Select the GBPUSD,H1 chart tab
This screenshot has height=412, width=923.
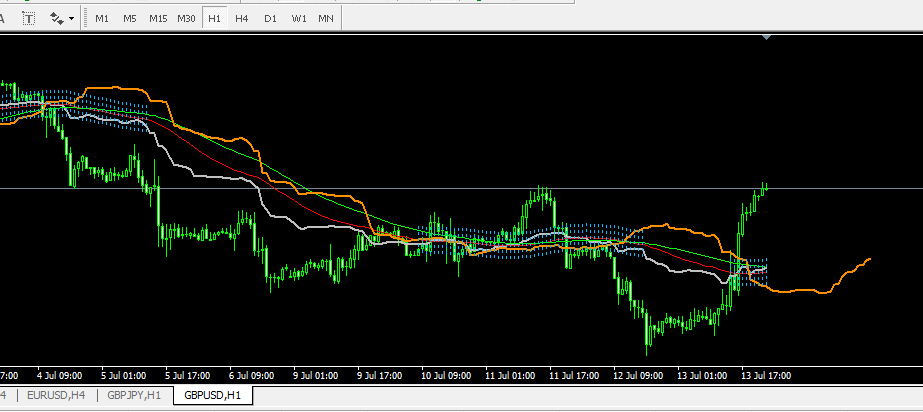(x=213, y=395)
